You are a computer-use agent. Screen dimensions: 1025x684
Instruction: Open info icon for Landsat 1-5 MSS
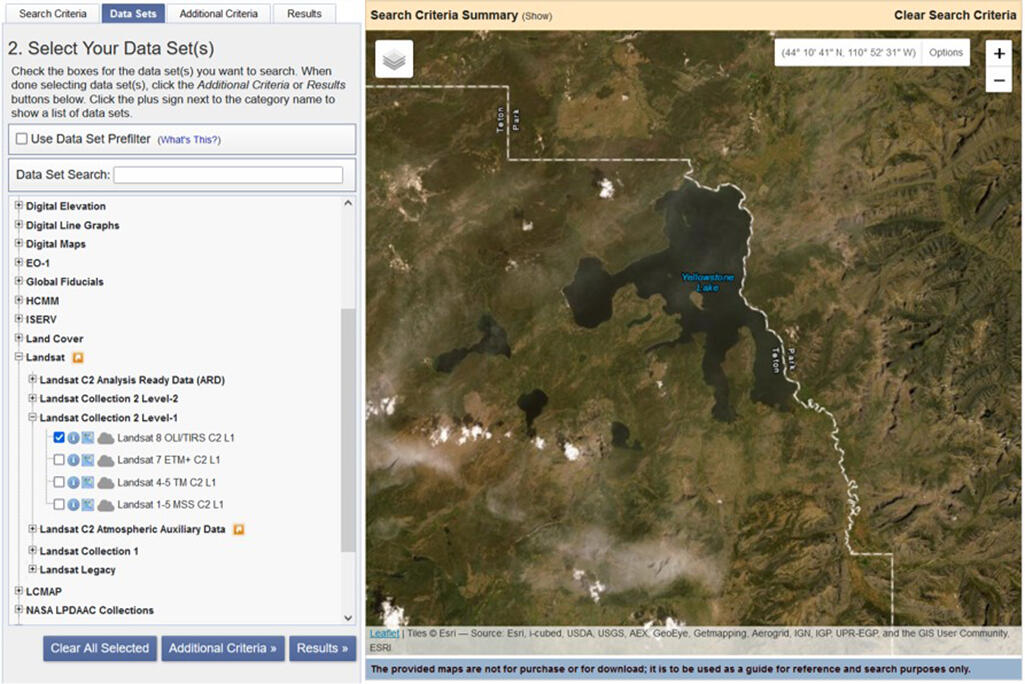click(x=73, y=504)
